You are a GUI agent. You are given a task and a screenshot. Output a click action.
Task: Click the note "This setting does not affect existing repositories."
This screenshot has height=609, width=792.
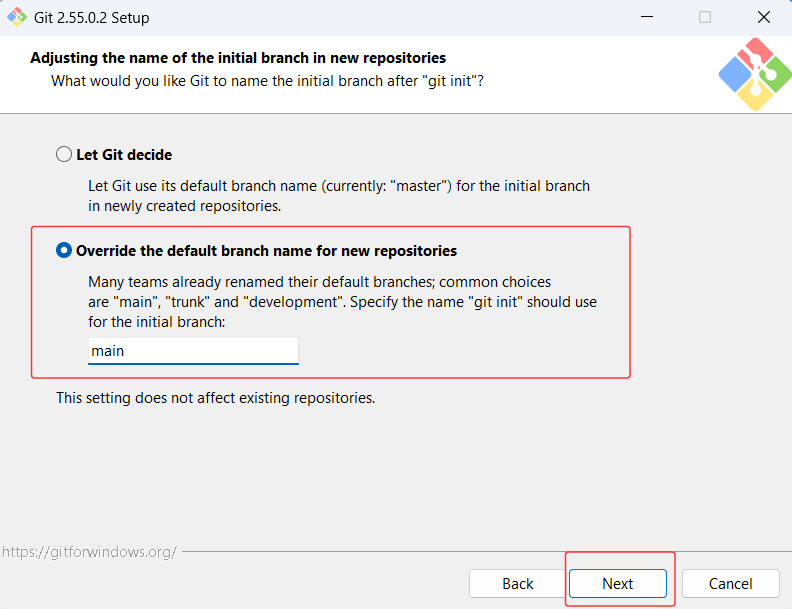coord(216,398)
